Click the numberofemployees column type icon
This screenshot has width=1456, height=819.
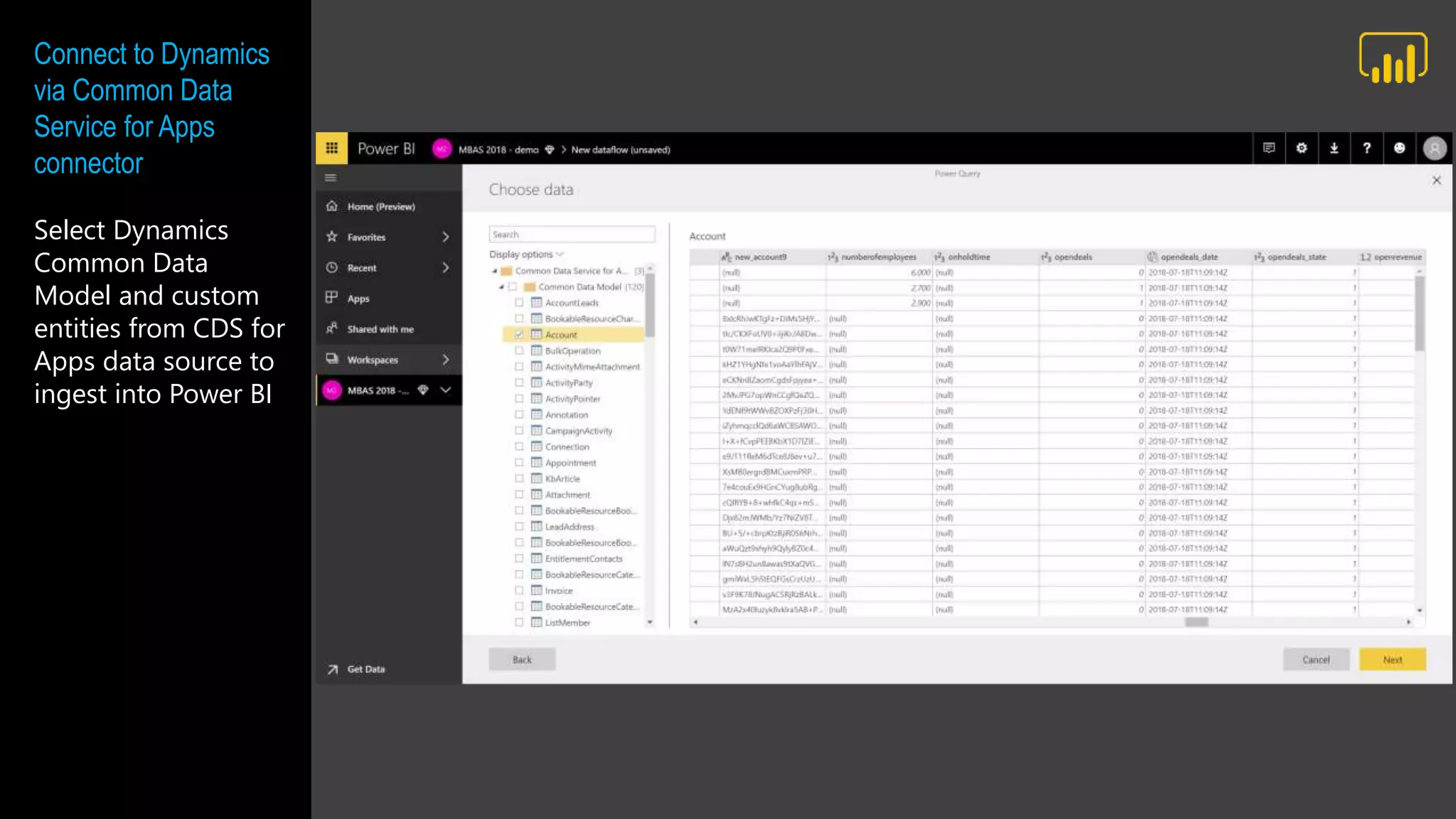tap(833, 257)
